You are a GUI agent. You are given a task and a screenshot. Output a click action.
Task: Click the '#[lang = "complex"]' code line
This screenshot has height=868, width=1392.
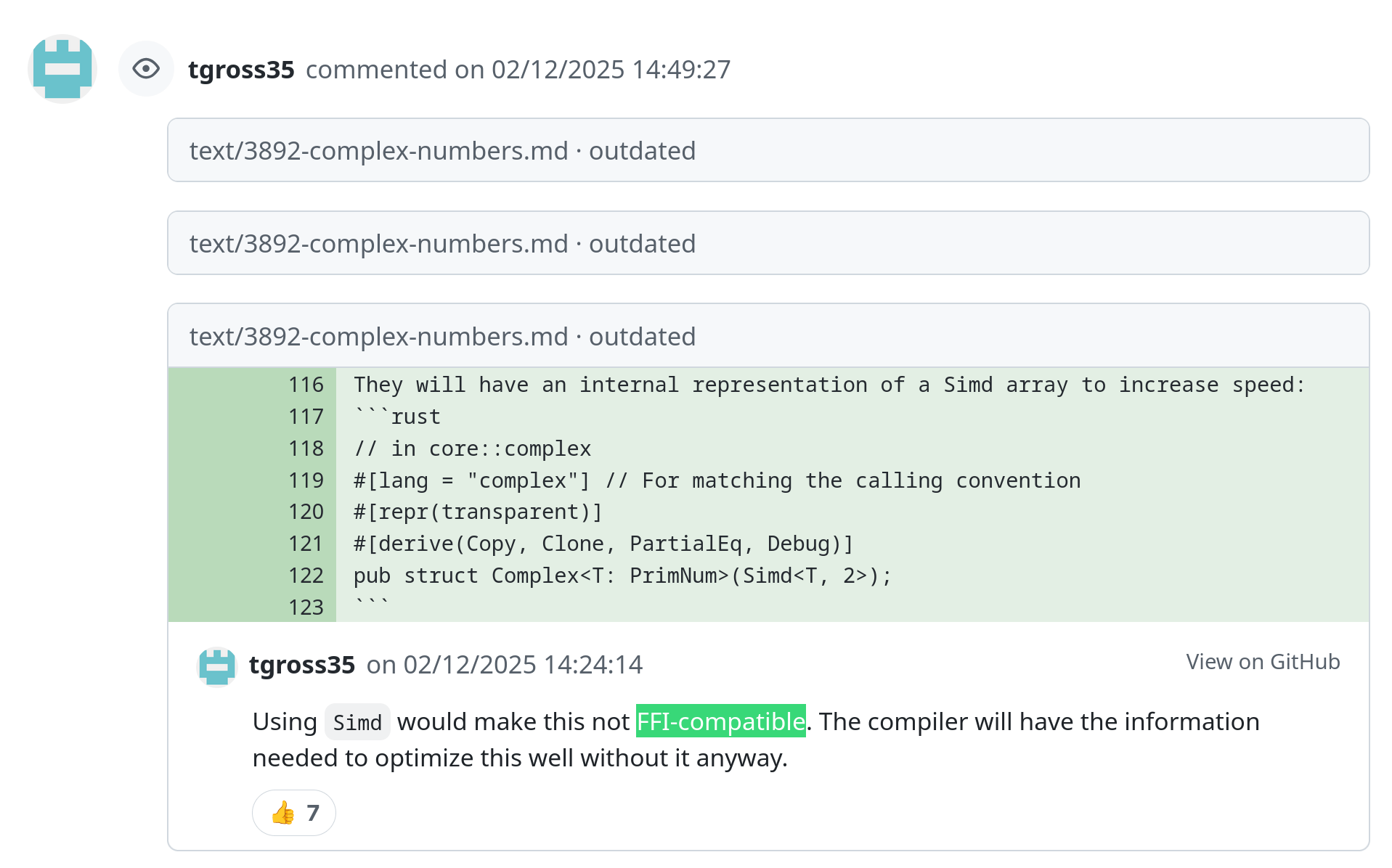click(717, 480)
